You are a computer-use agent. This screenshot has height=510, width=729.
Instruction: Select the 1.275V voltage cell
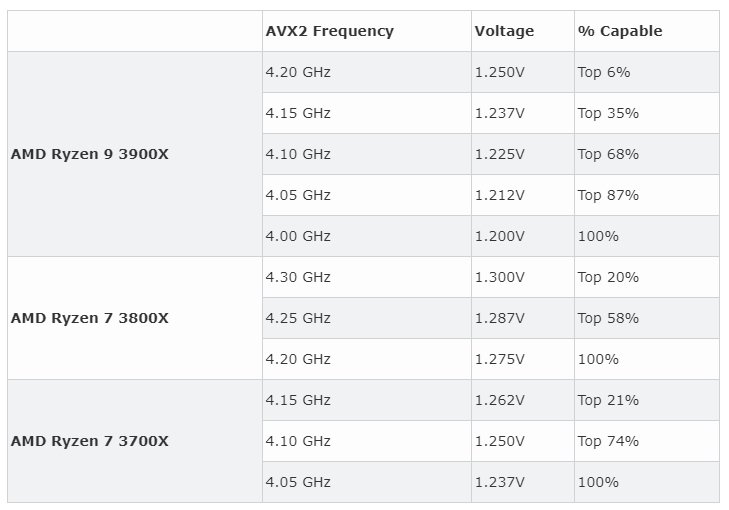click(498, 359)
